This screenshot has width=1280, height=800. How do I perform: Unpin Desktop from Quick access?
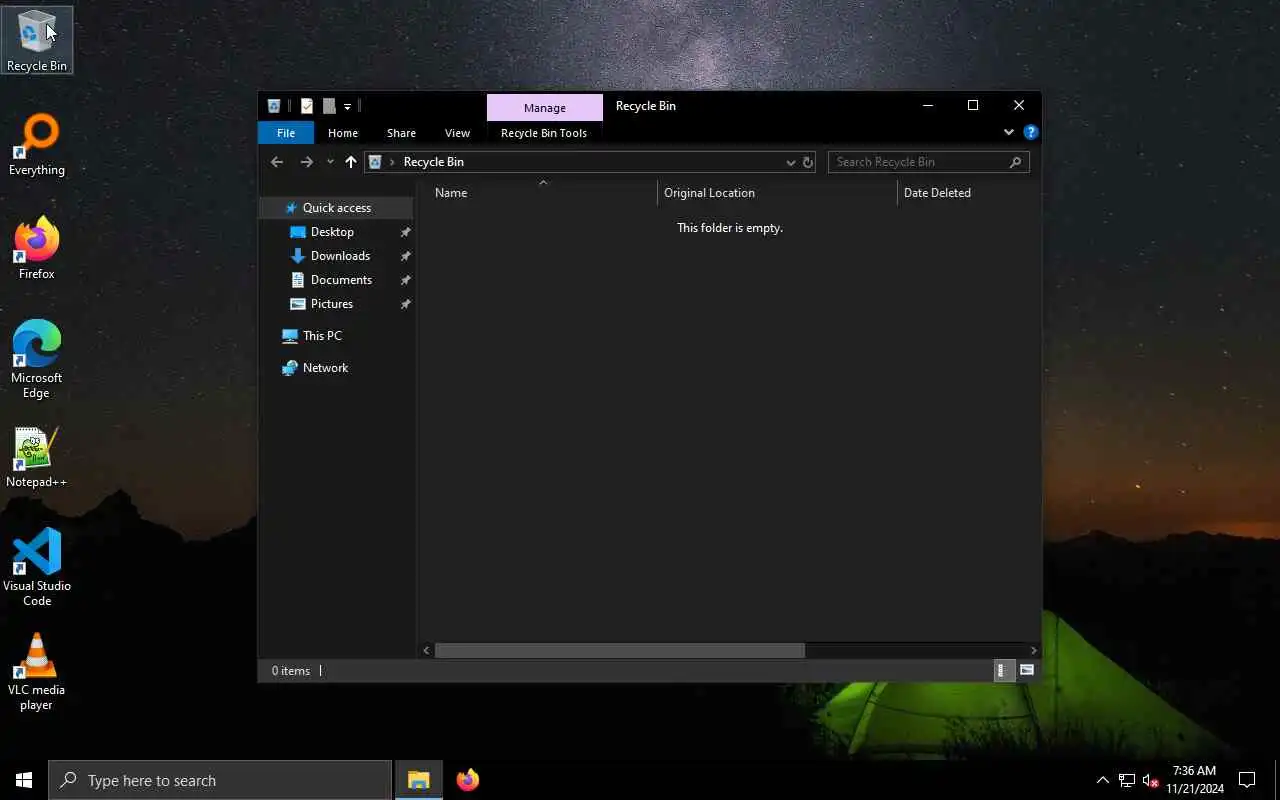(x=405, y=232)
